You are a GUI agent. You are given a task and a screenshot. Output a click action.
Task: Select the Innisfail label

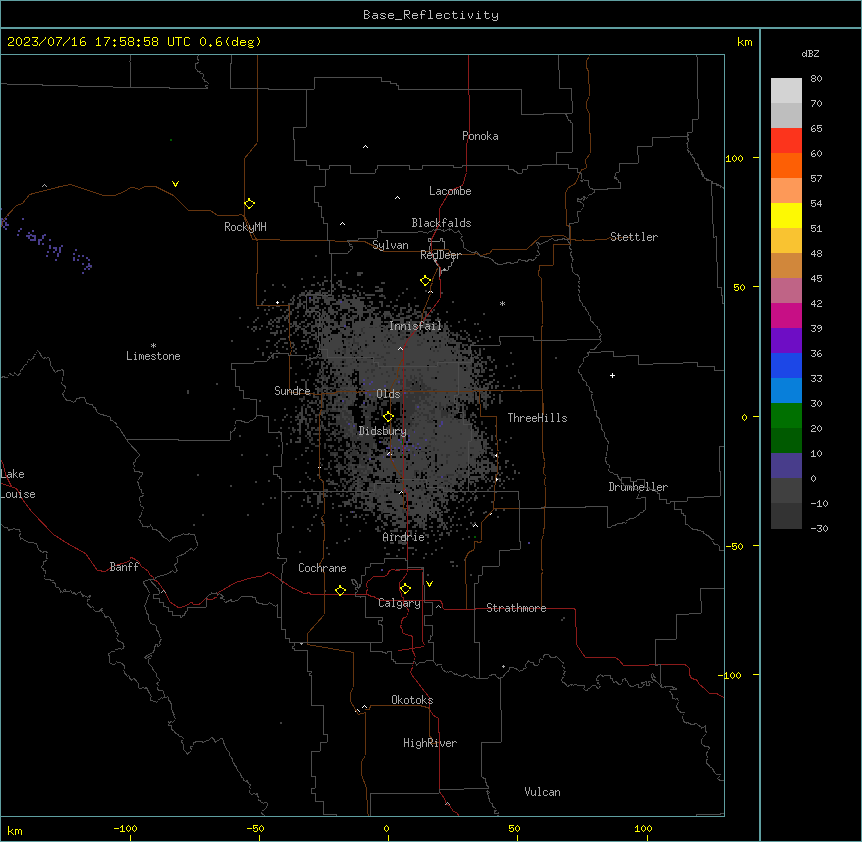coord(416,326)
